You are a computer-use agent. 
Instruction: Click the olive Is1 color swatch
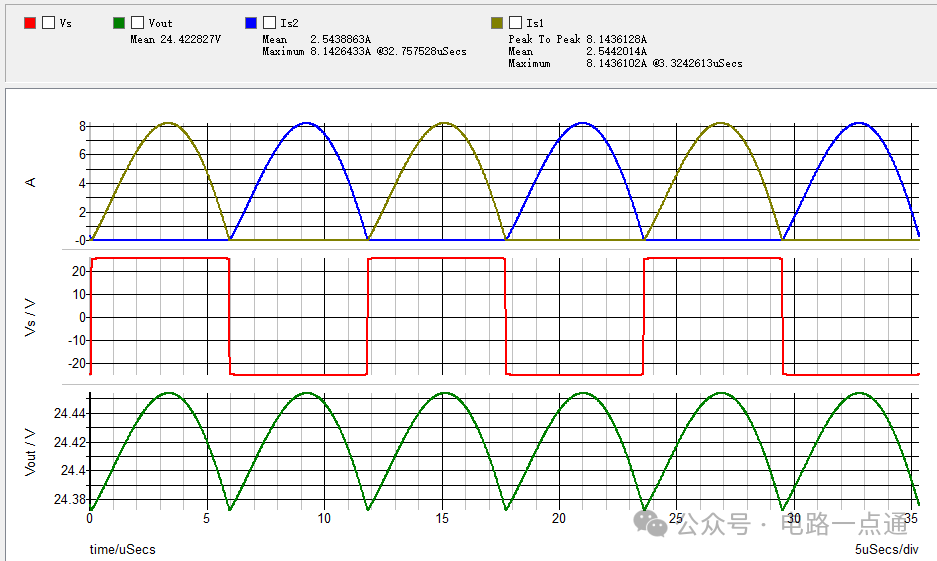[497, 23]
